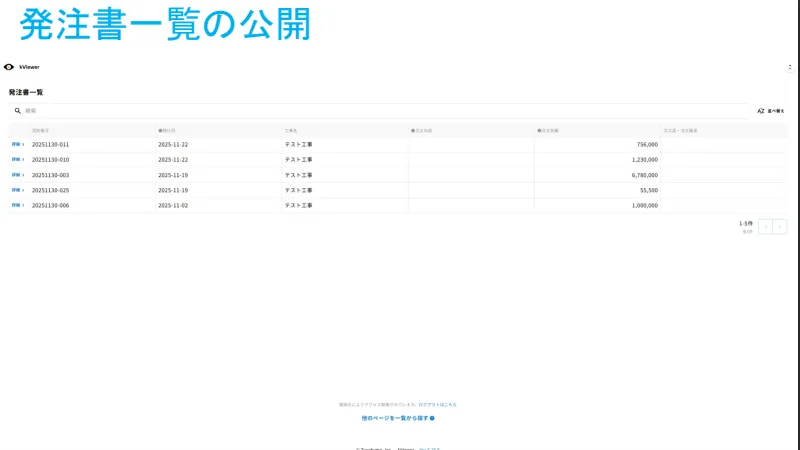
Task: Click the AZ sort icon
Action: click(x=761, y=111)
